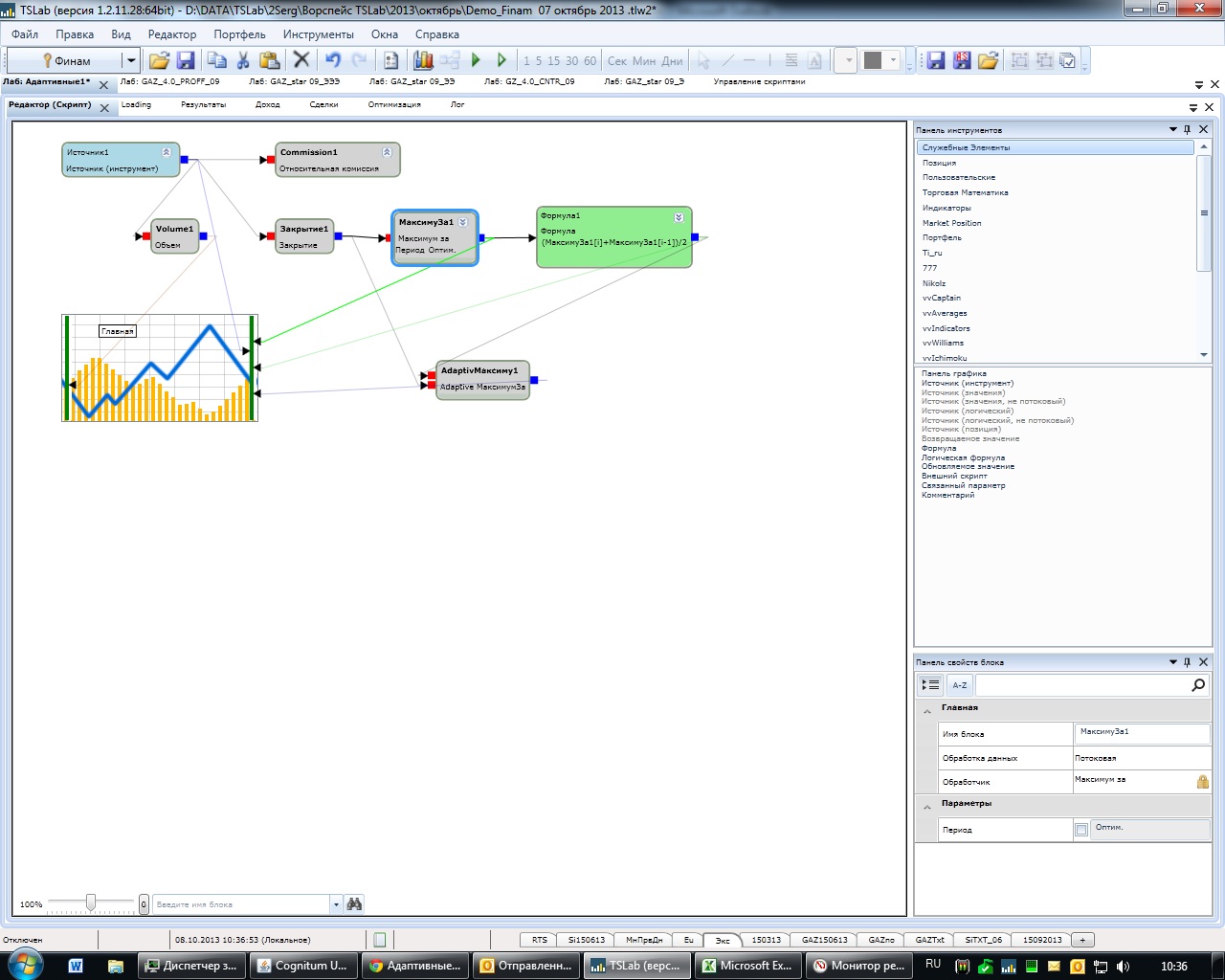Delete selection with the black X icon
This screenshot has width=1225, height=980.
(301, 60)
